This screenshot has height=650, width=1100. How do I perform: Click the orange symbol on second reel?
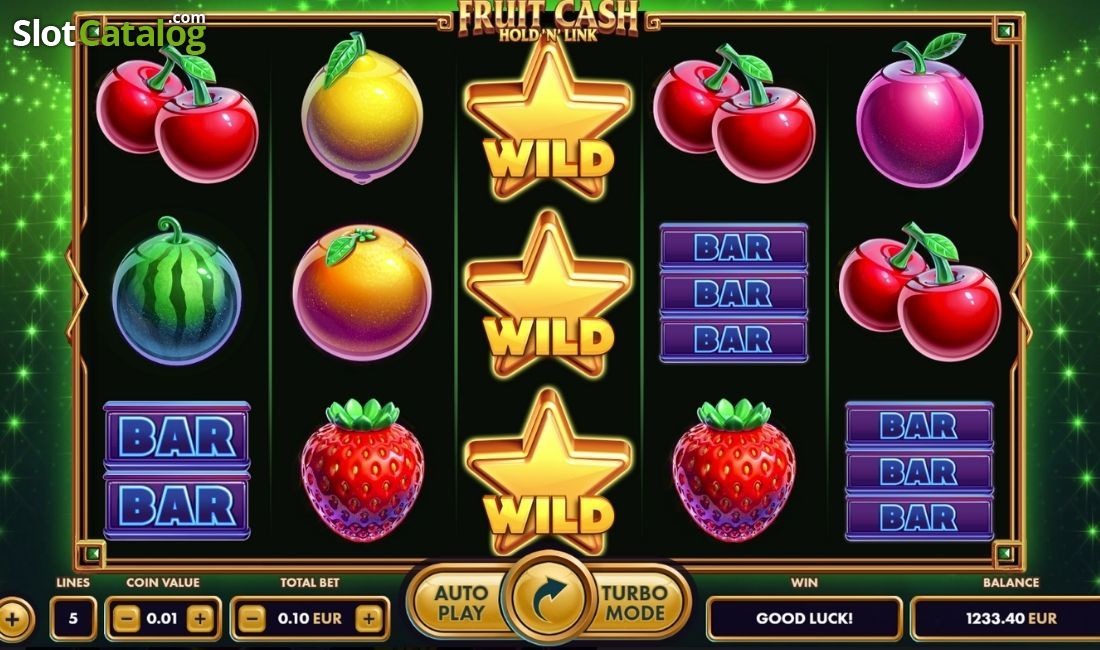[x=362, y=292]
